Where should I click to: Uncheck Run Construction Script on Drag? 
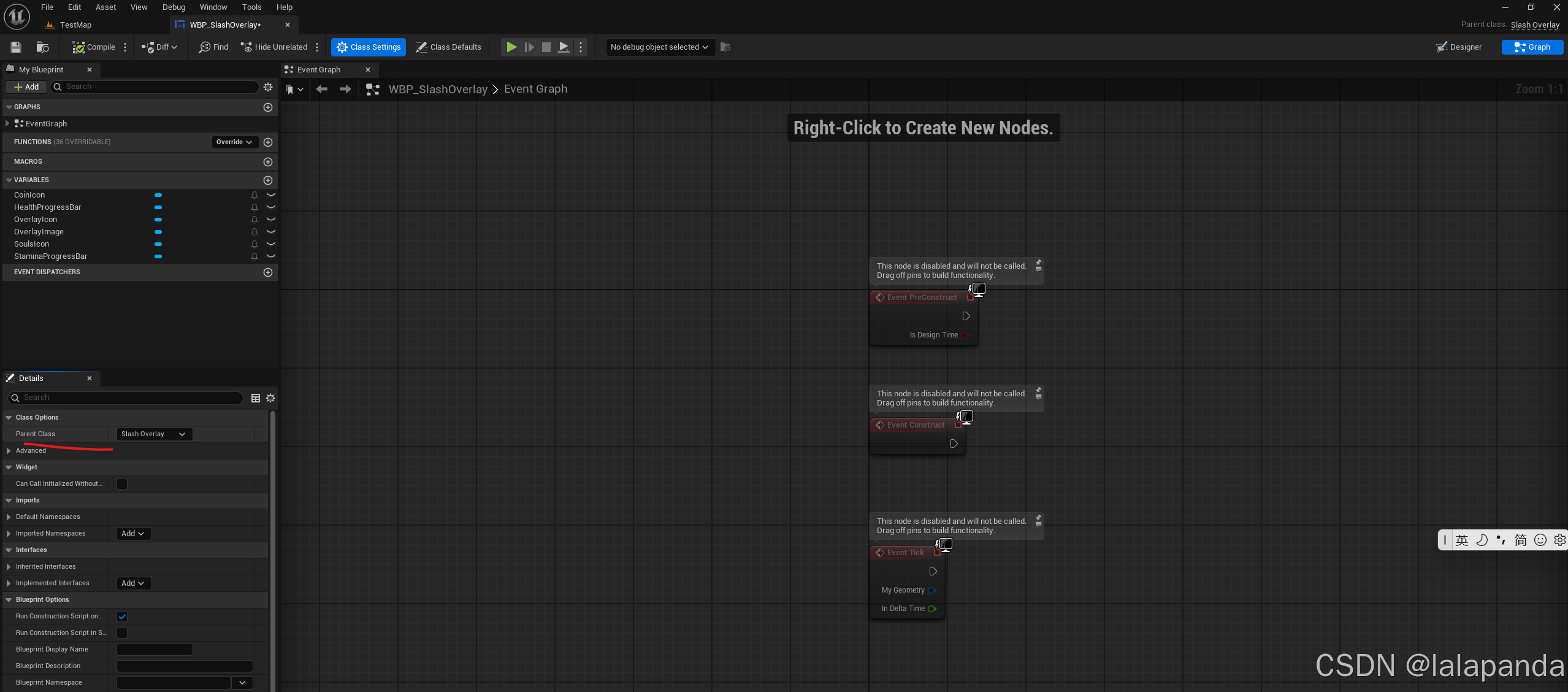point(122,617)
